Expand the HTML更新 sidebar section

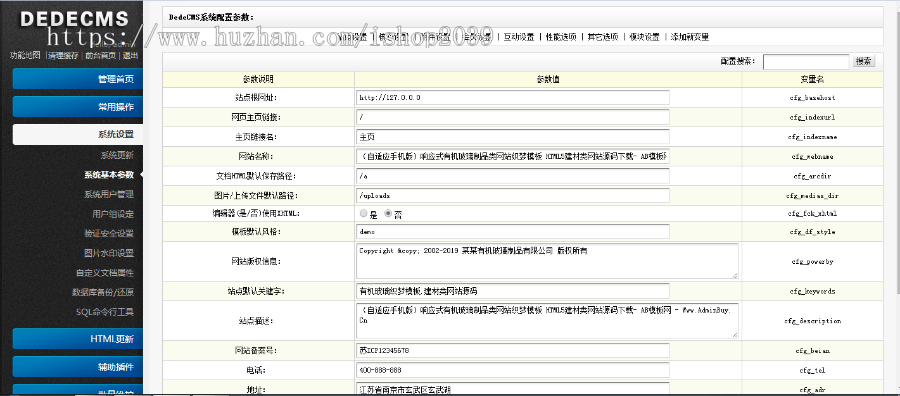tap(77, 339)
